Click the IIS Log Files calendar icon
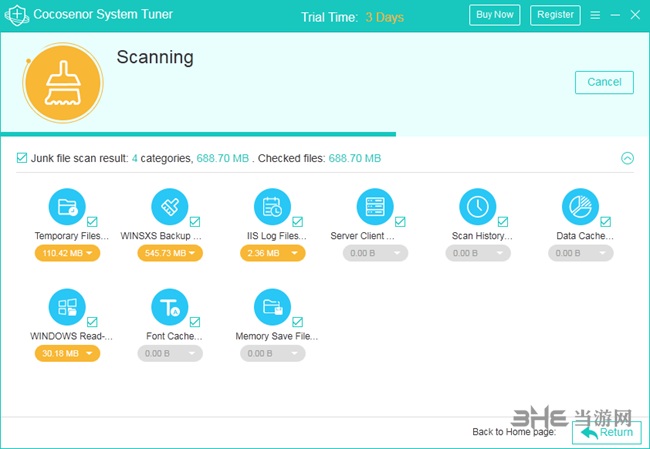650x449 pixels. pyautogui.click(x=272, y=206)
